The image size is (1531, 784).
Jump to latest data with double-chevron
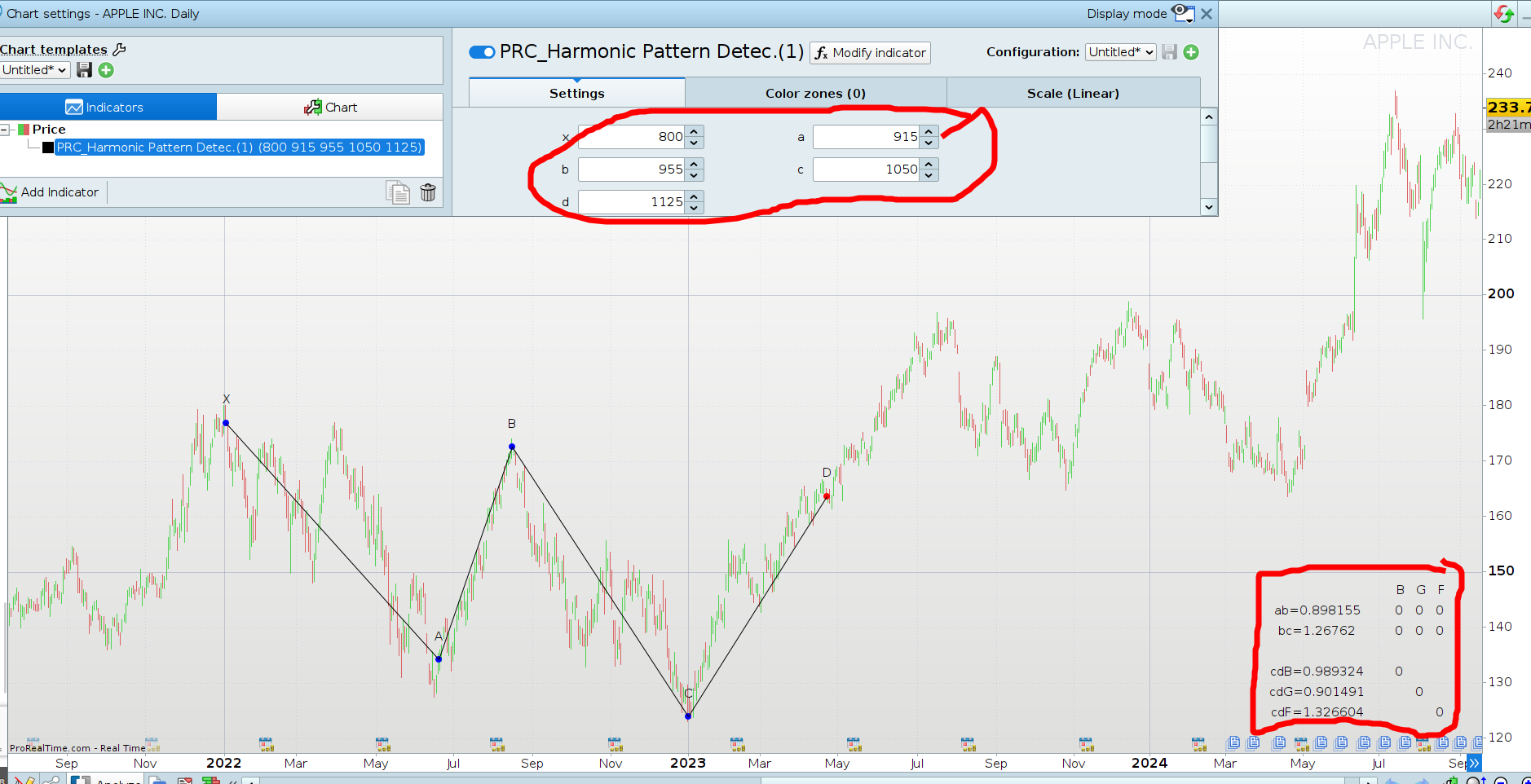pos(1474,764)
